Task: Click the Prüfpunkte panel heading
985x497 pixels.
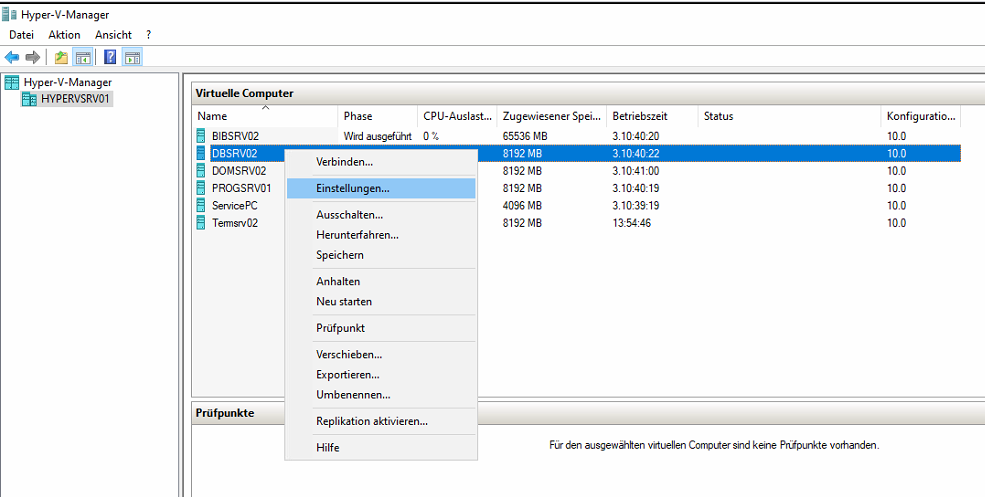Action: tap(225, 413)
